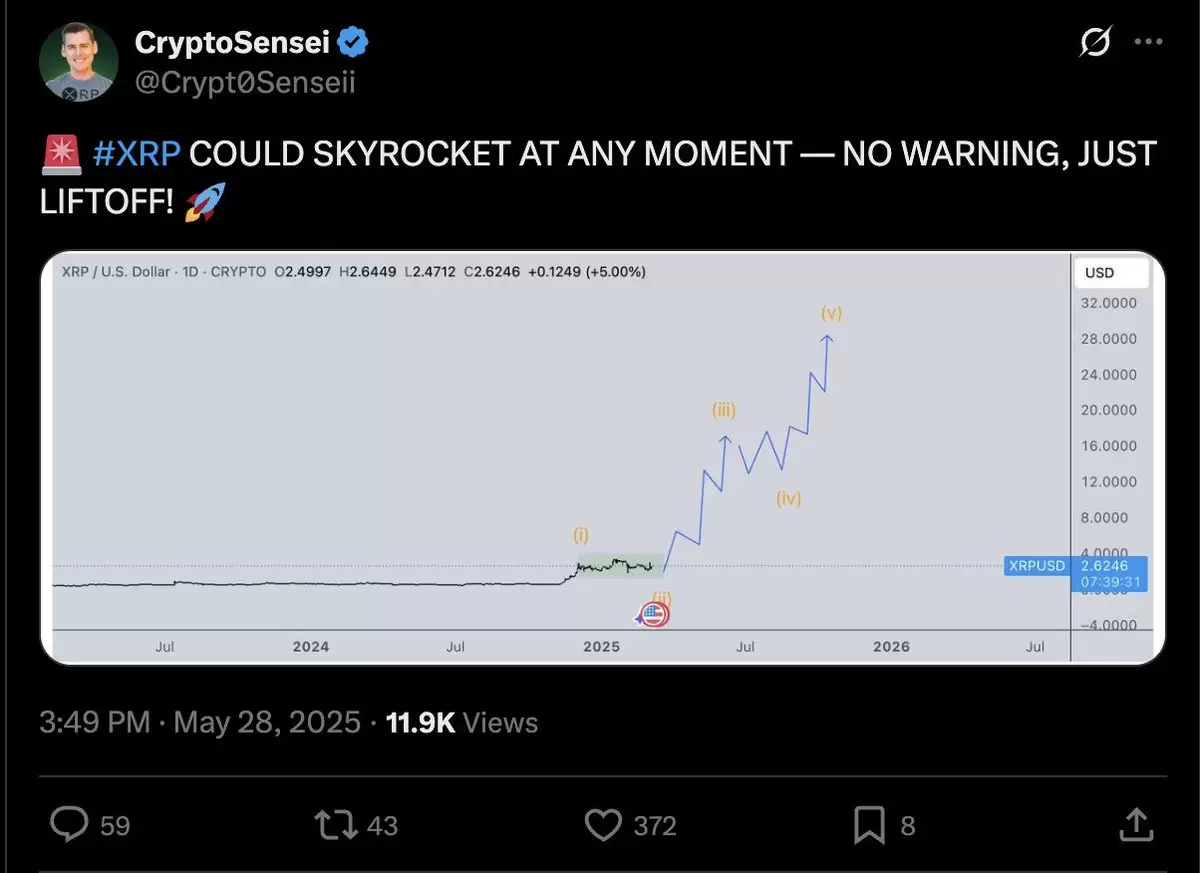The image size is (1200, 873).
Task: Click the XRPUSD price tag label
Action: tap(1037, 566)
